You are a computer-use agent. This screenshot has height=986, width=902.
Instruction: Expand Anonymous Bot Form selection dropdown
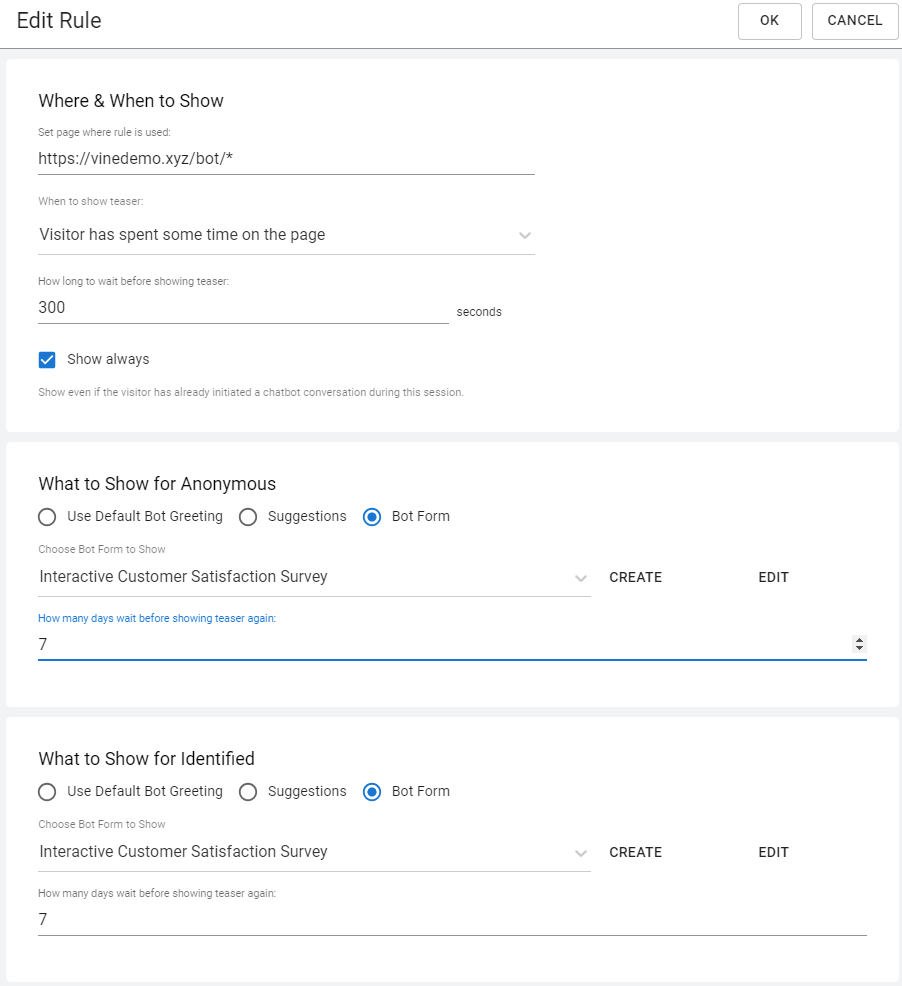pos(315,577)
